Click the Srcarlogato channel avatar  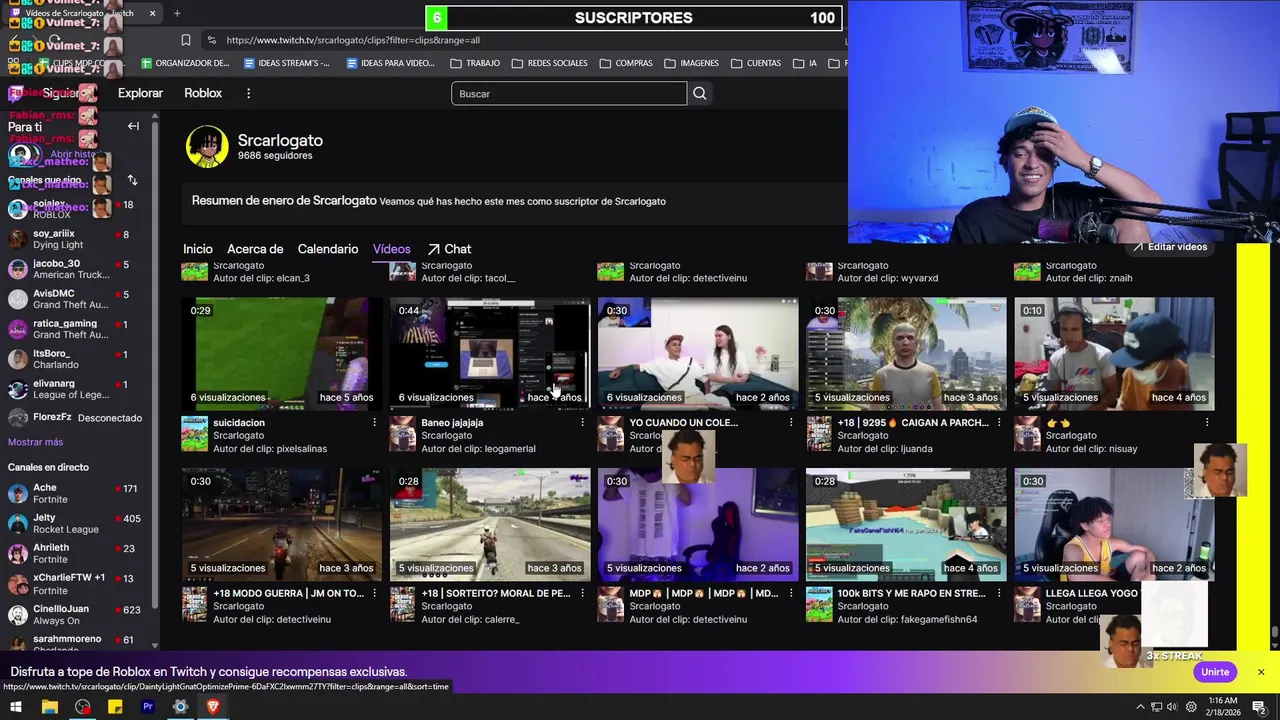click(x=207, y=147)
